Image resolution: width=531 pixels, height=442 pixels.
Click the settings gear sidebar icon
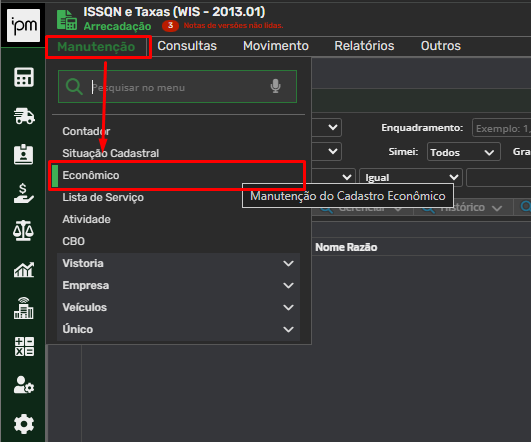coord(24,424)
